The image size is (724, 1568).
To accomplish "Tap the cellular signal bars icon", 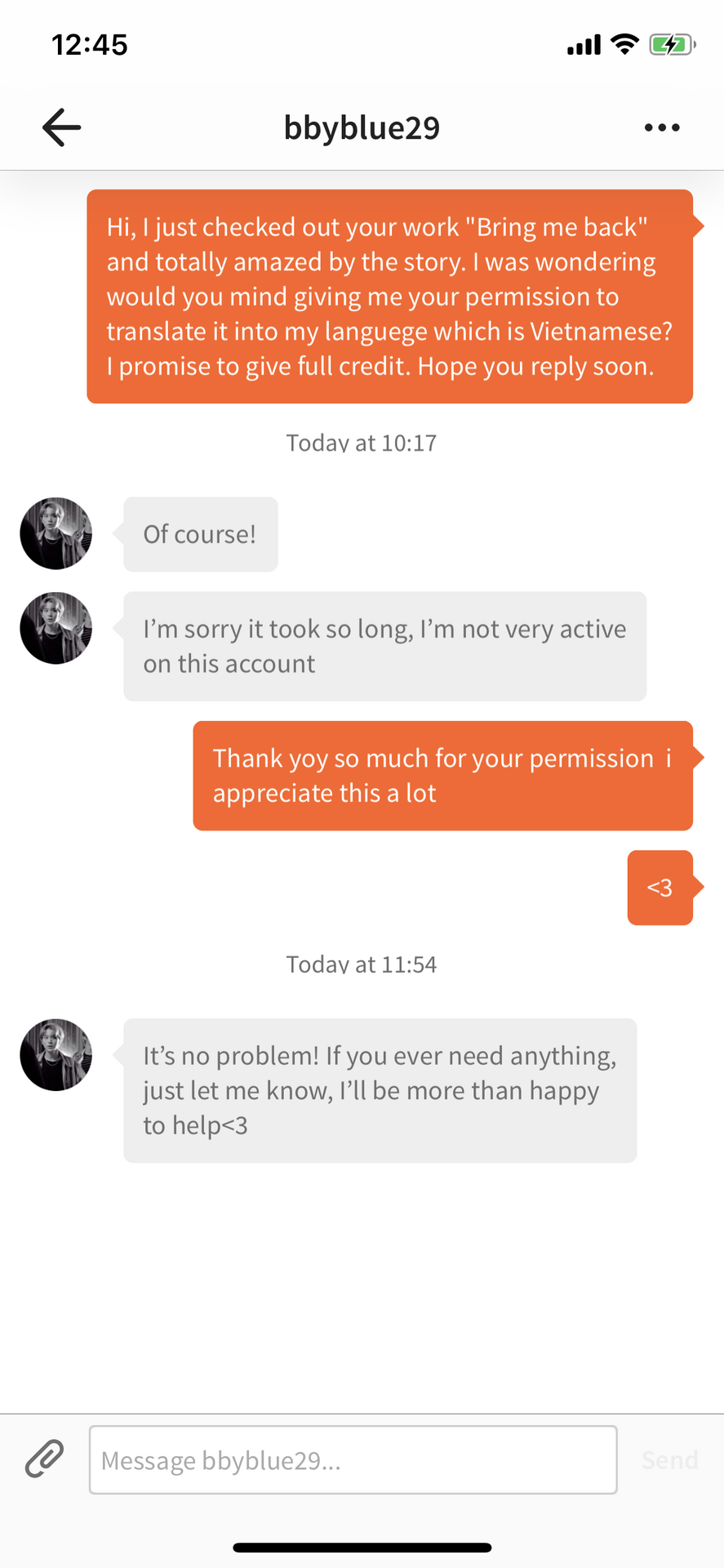I will [584, 45].
